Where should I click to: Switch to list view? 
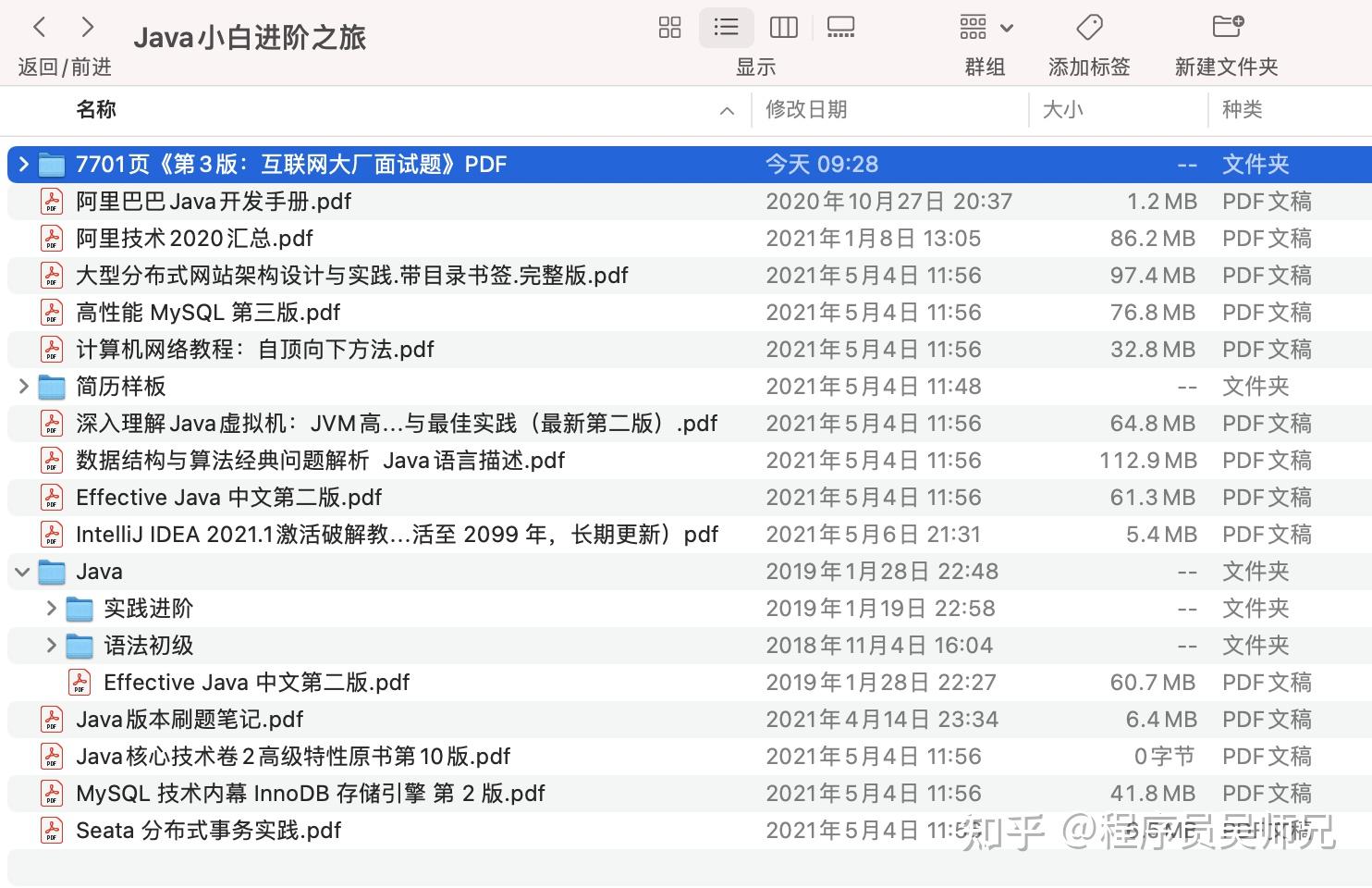(x=727, y=28)
